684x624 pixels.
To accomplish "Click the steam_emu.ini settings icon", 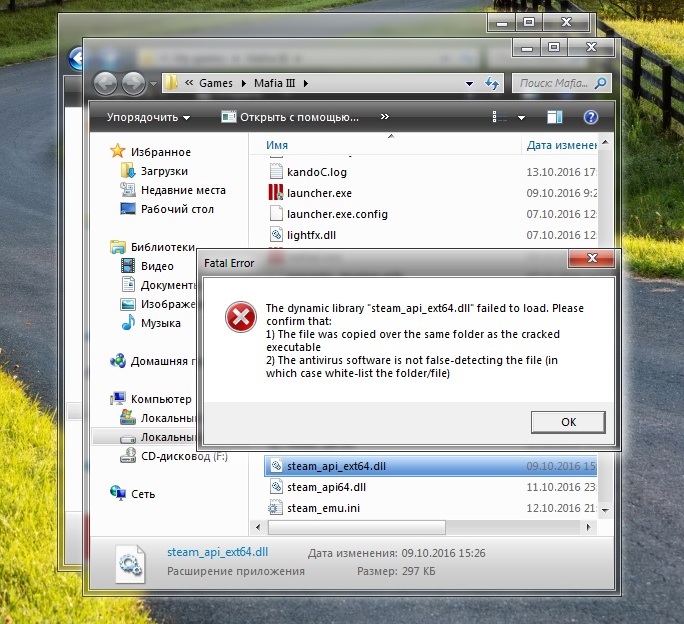I will click(275, 508).
